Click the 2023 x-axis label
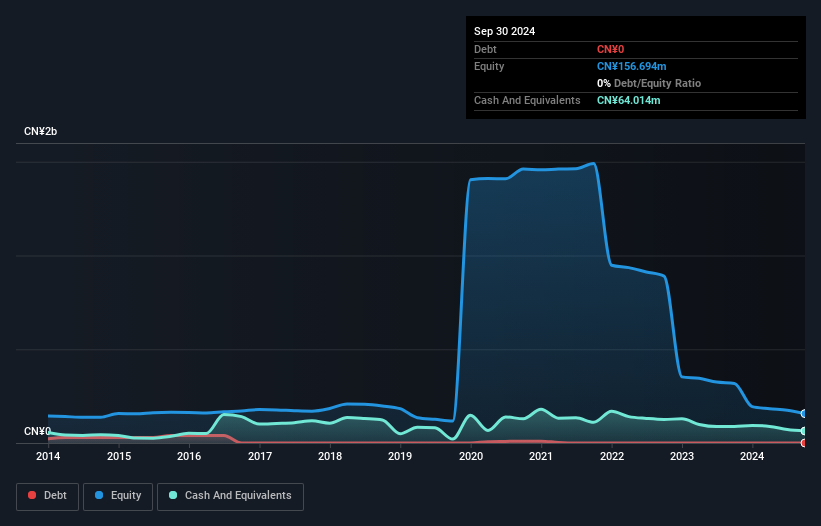821x526 pixels. point(682,456)
